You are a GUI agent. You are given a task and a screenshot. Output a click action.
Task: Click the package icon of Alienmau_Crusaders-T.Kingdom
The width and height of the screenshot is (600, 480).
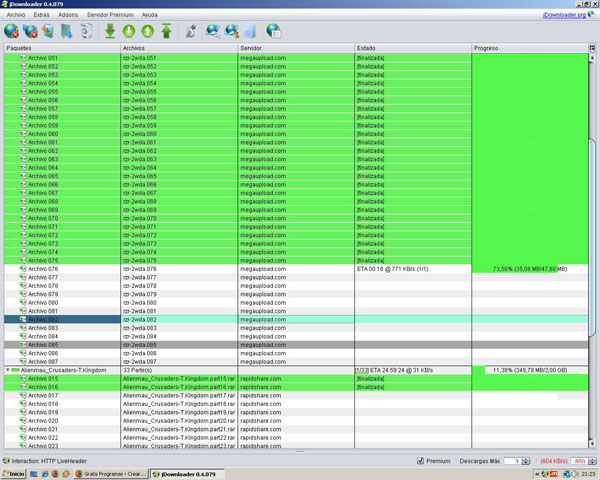pos(15,370)
